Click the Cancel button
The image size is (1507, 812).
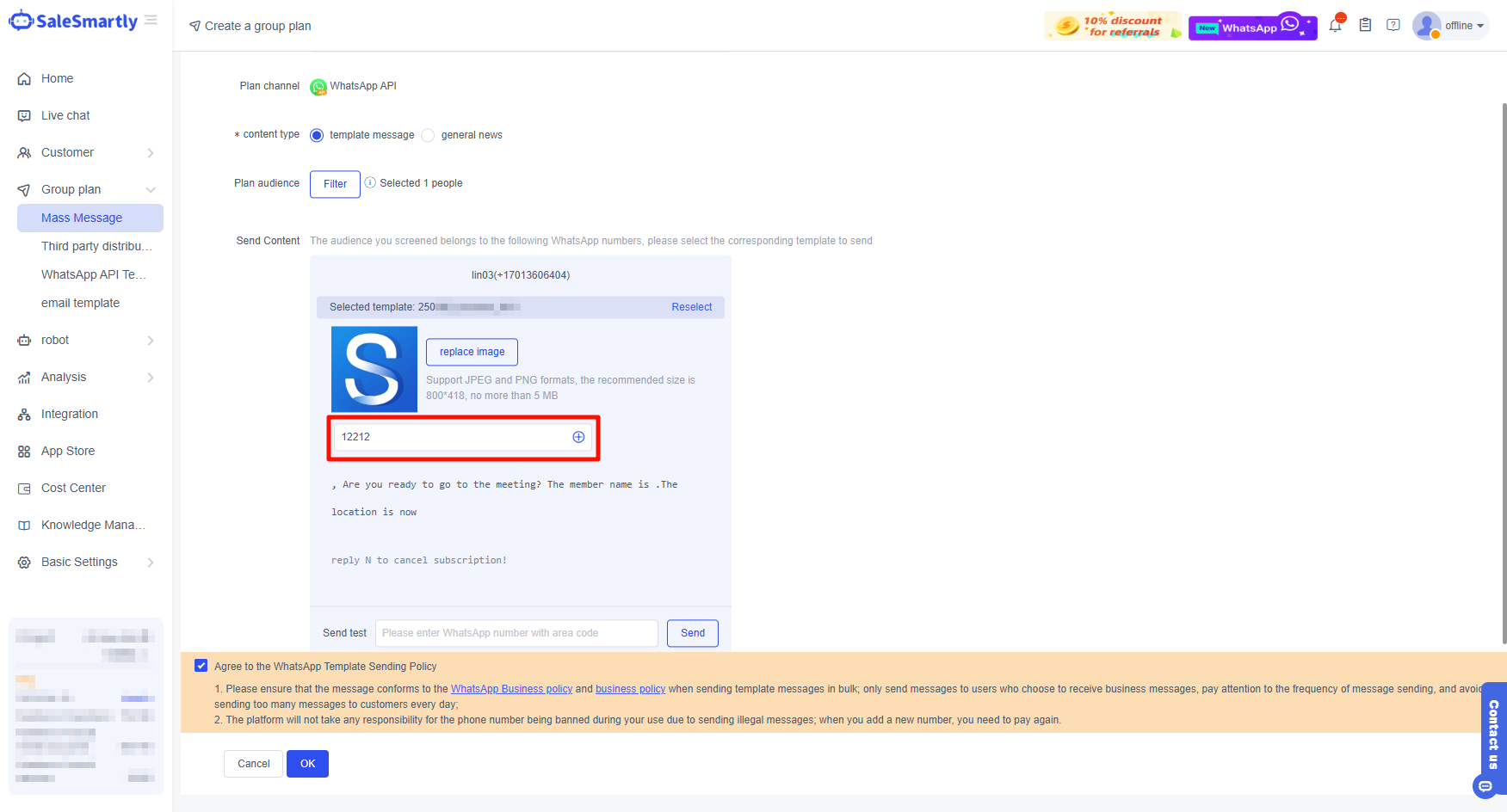(x=254, y=764)
